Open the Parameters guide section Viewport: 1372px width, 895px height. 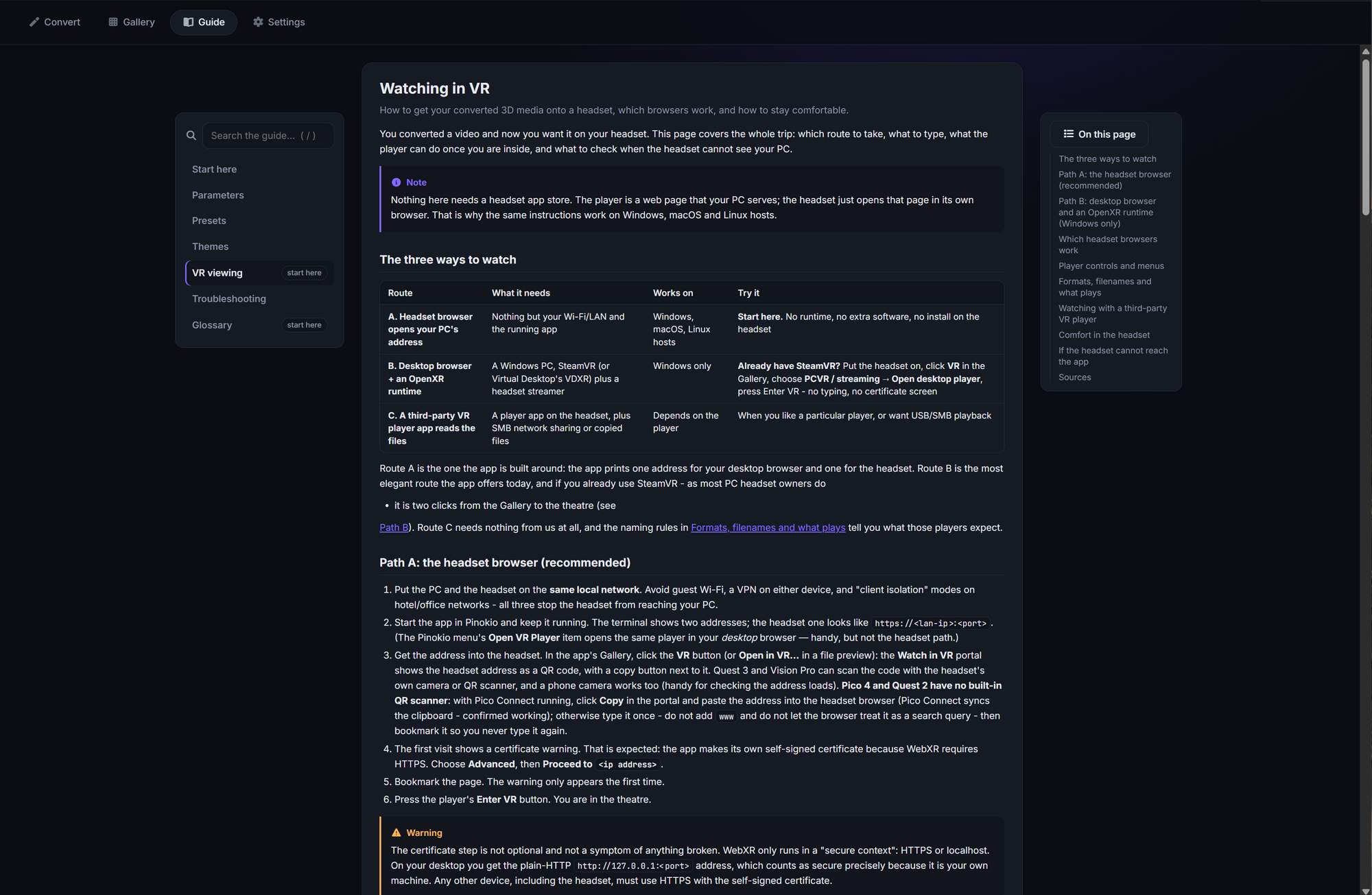click(259, 195)
